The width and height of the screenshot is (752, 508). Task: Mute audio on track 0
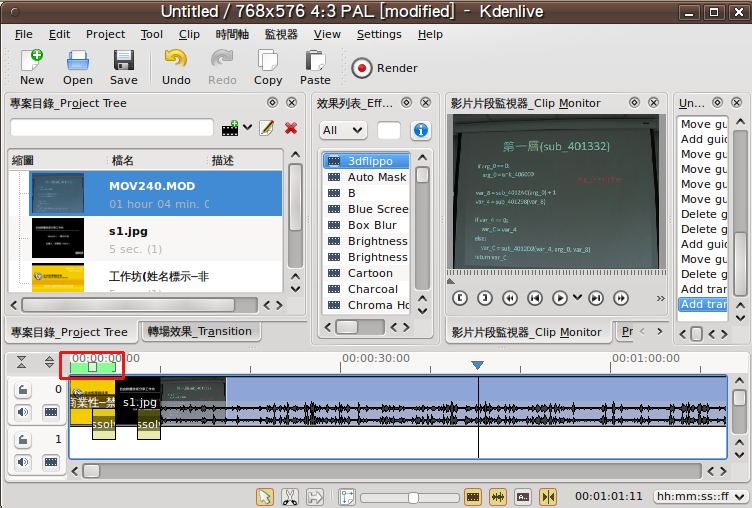23,412
